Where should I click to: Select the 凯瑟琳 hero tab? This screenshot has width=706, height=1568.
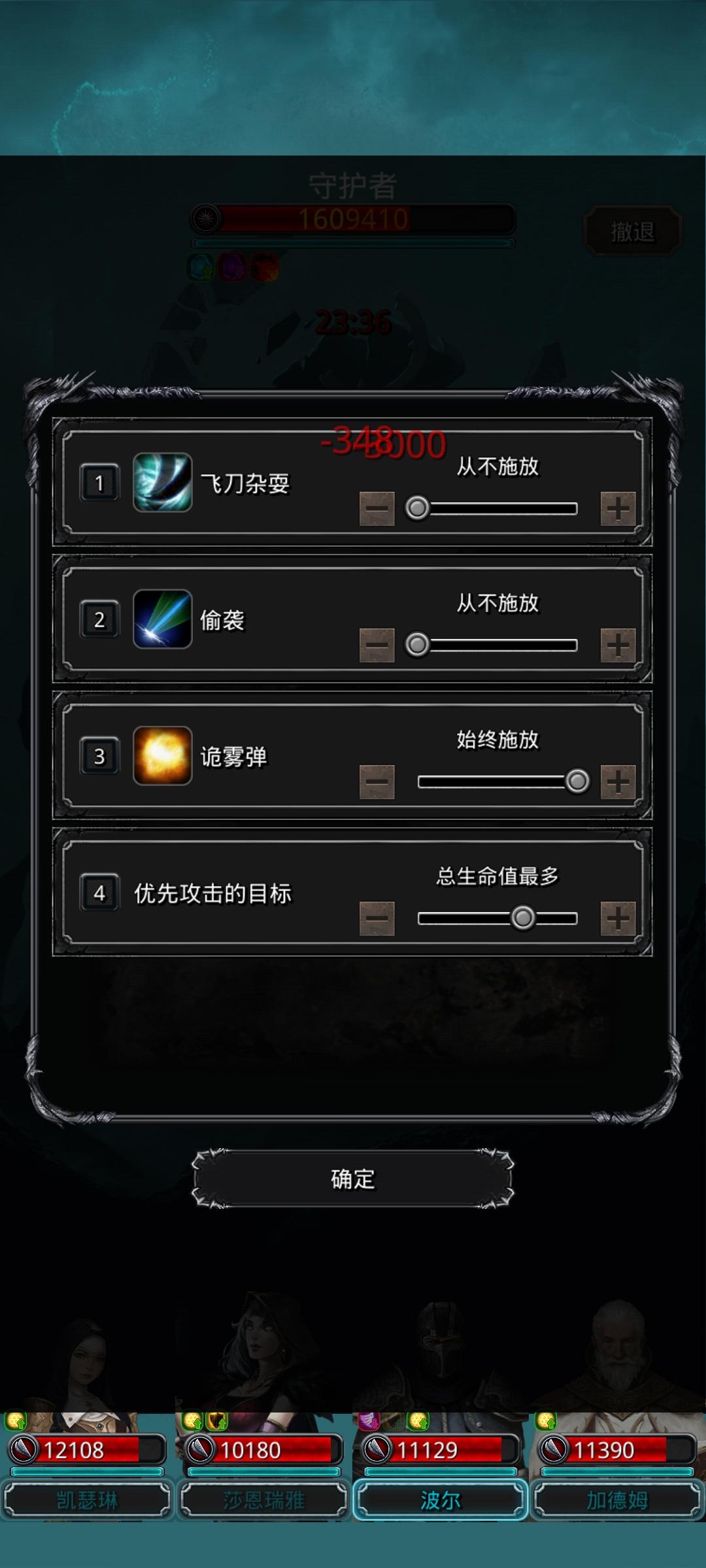click(x=87, y=1499)
